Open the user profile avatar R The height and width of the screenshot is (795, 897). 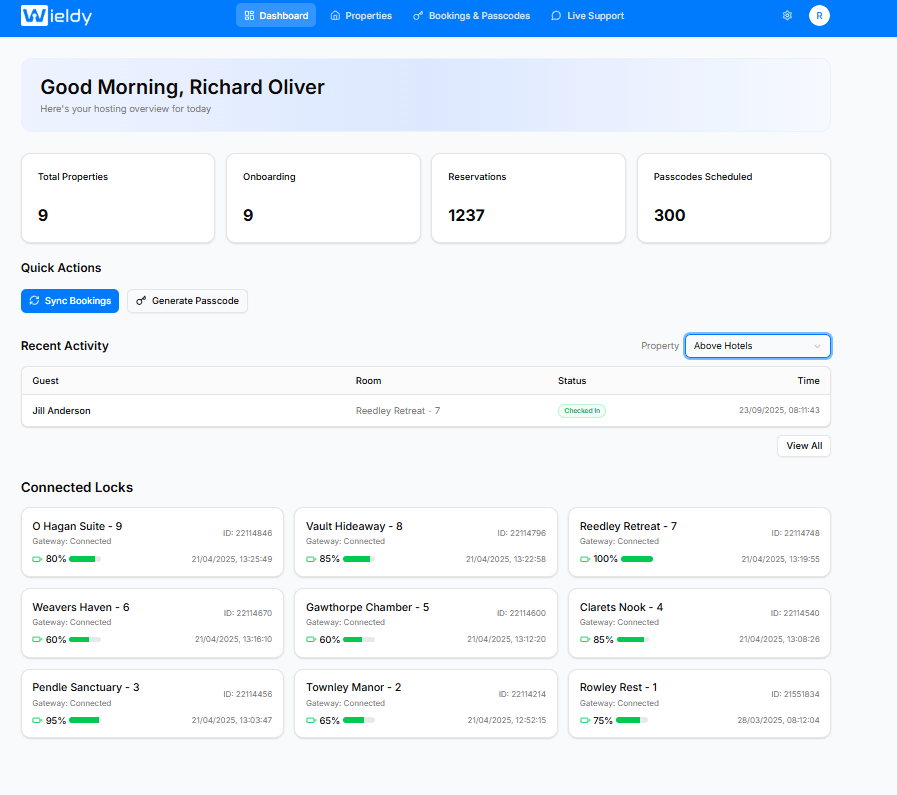[819, 16]
